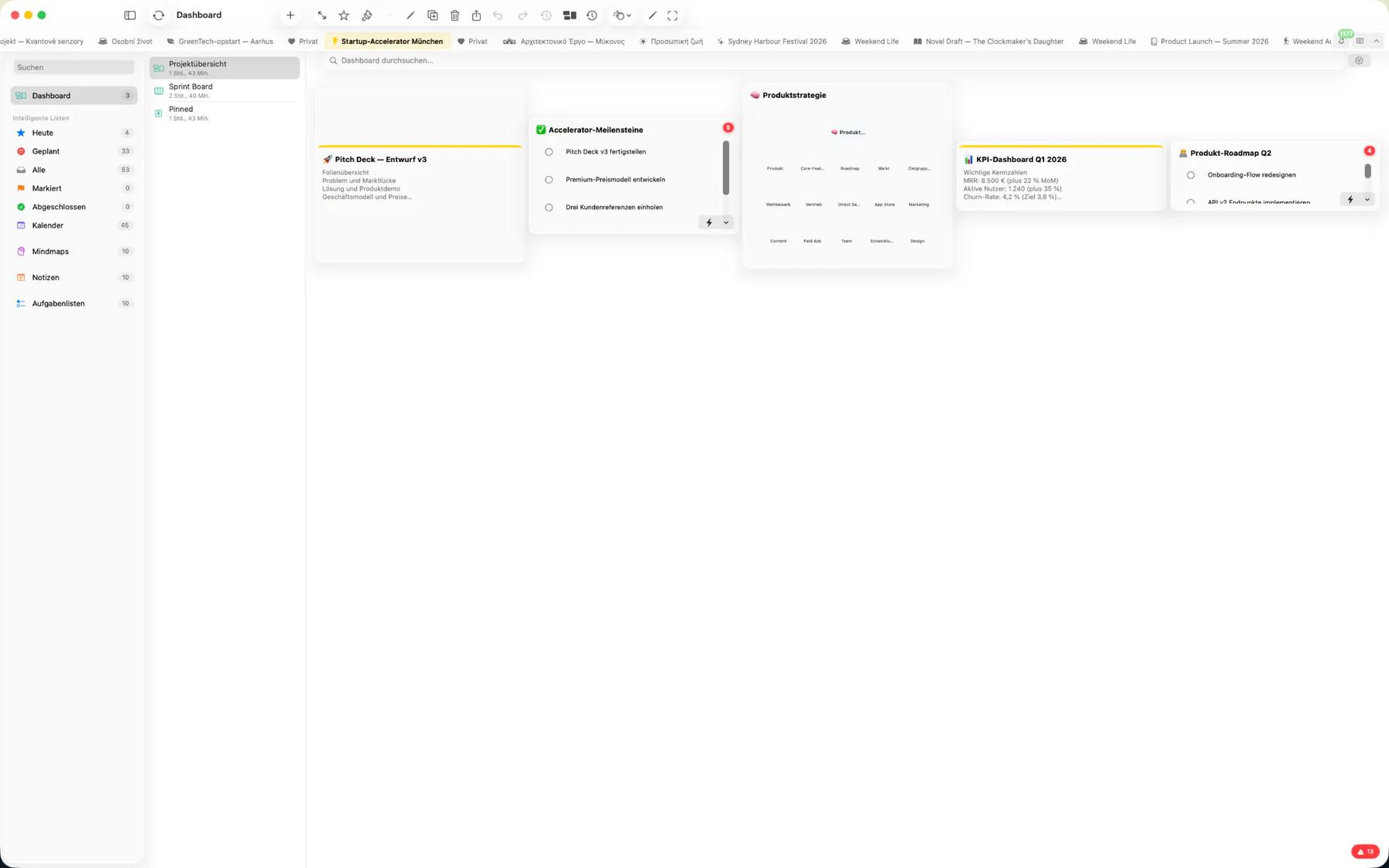The image size is (1389, 868).
Task: Collapse the tab bar with chevron up
Action: pos(1376,41)
